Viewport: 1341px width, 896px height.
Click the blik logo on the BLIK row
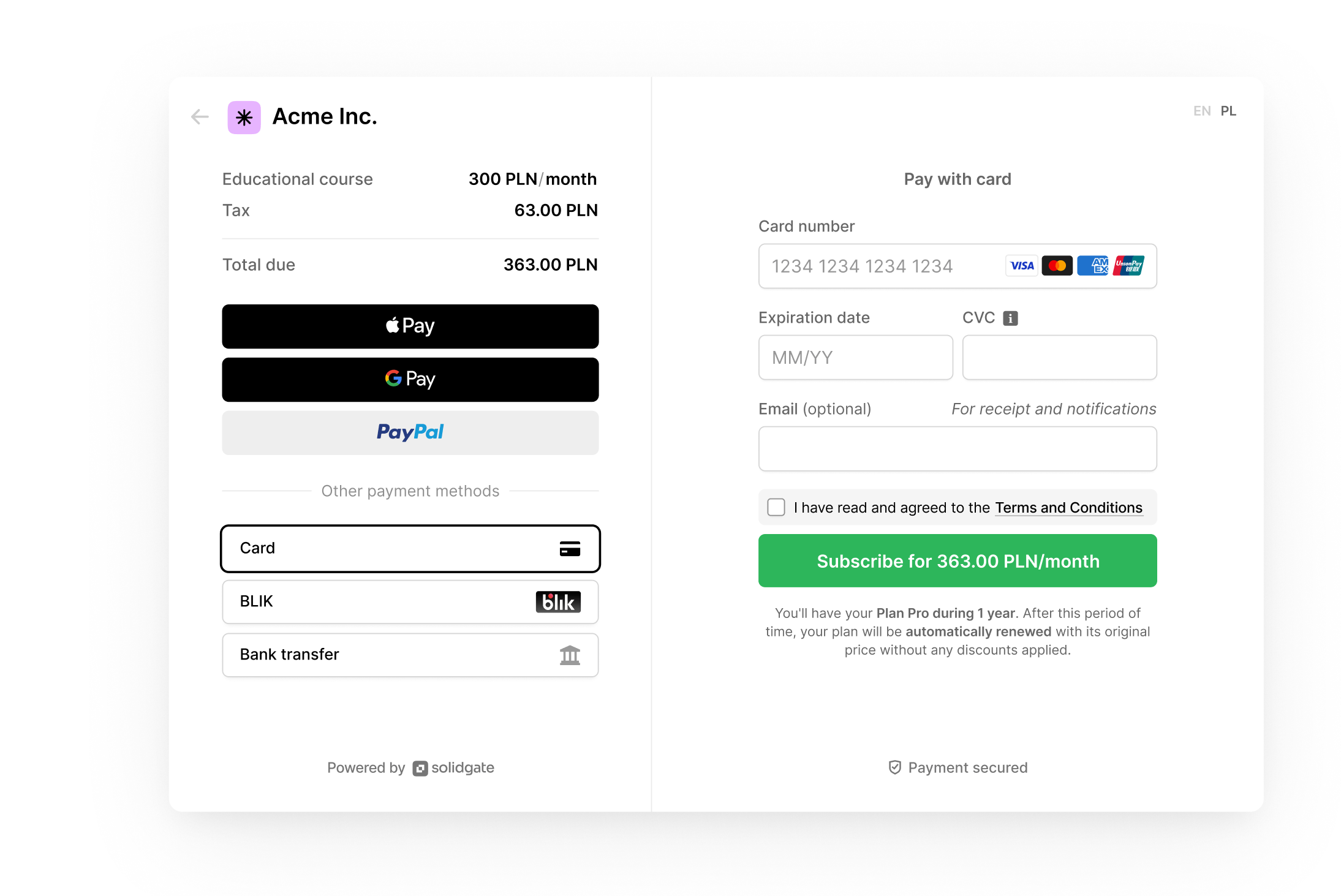click(x=557, y=601)
